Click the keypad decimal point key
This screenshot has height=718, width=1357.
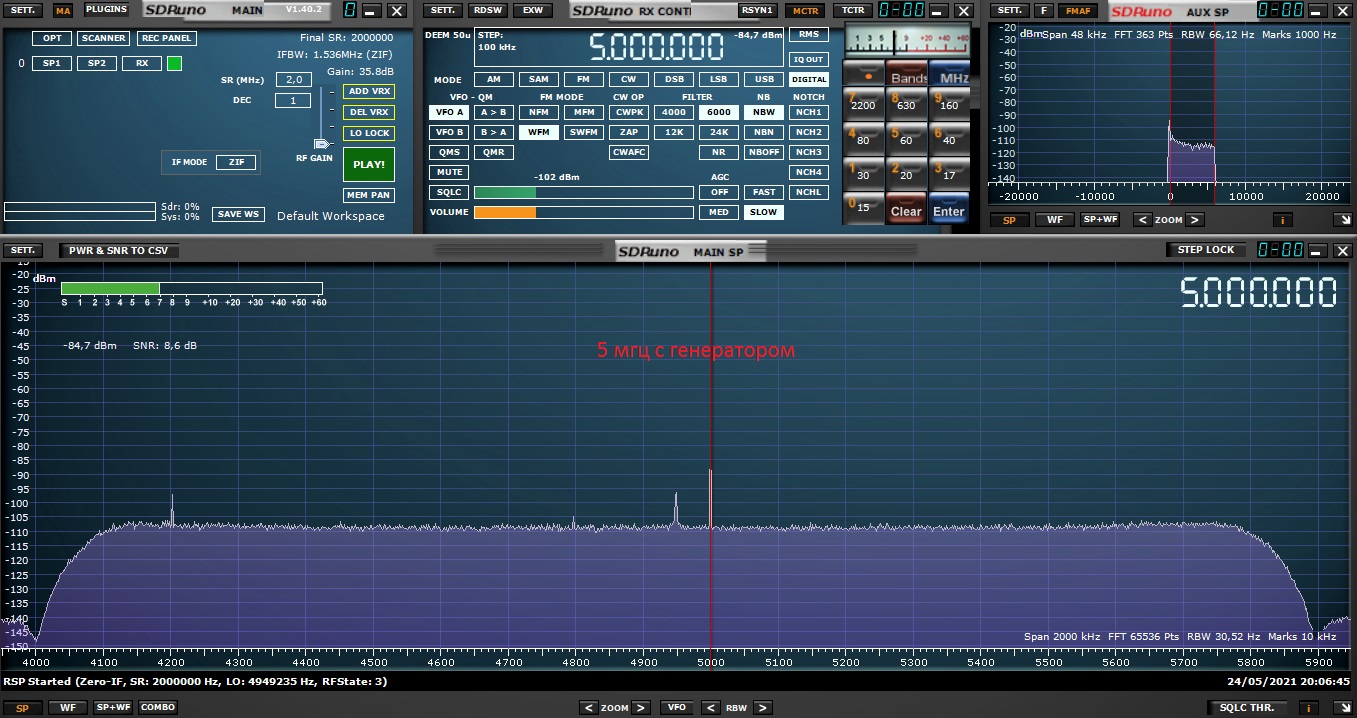864,73
